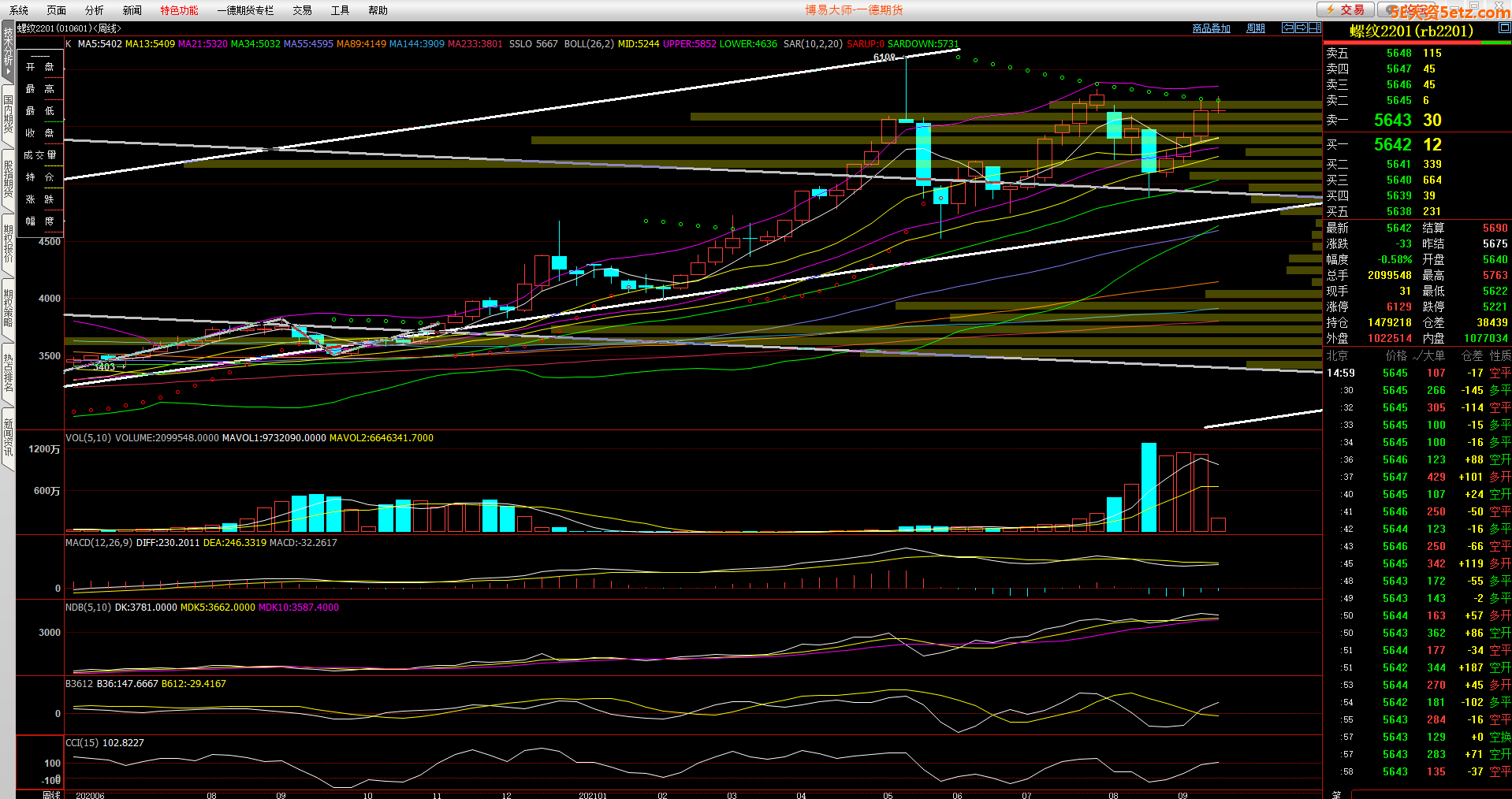Image resolution: width=1512 pixels, height=799 pixels.
Task: Select the CCI(15) indicator label
Action: pos(82,743)
